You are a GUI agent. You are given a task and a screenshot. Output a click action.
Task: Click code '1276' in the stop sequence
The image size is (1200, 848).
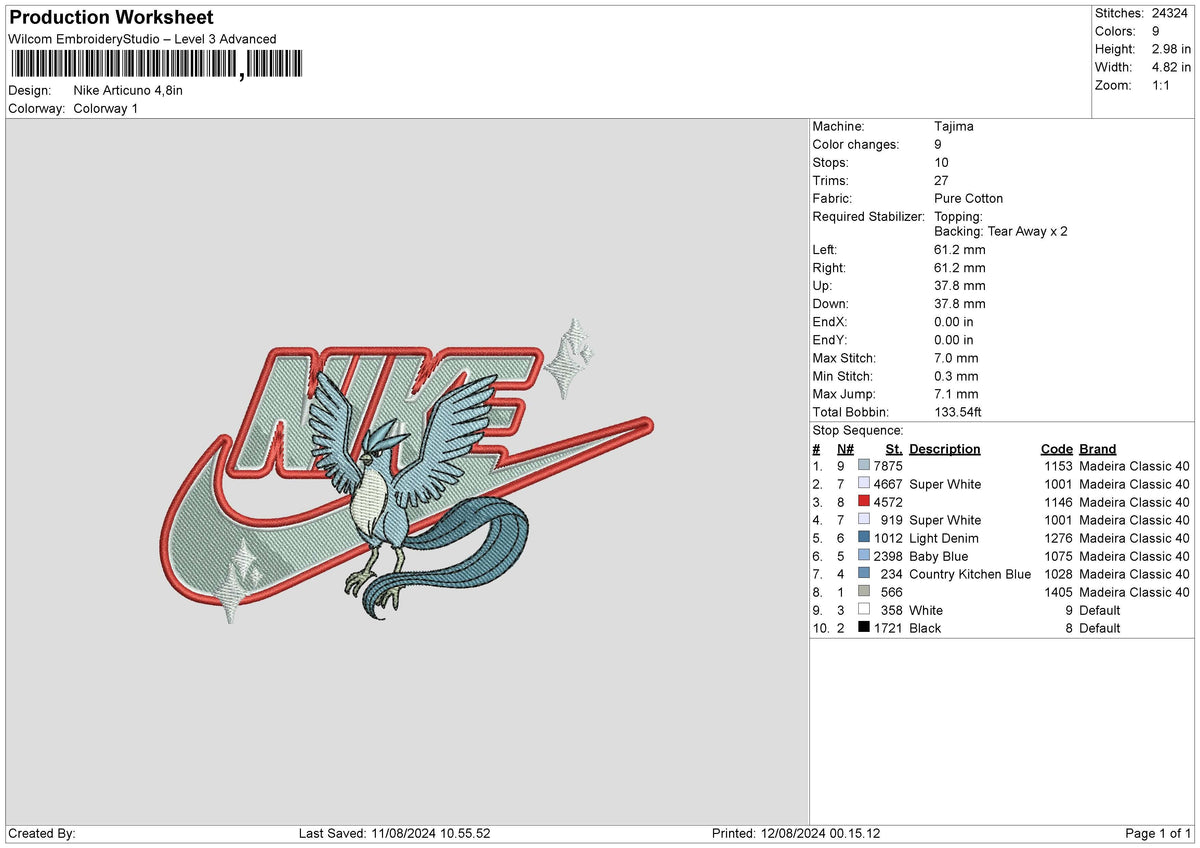[x=1059, y=538]
